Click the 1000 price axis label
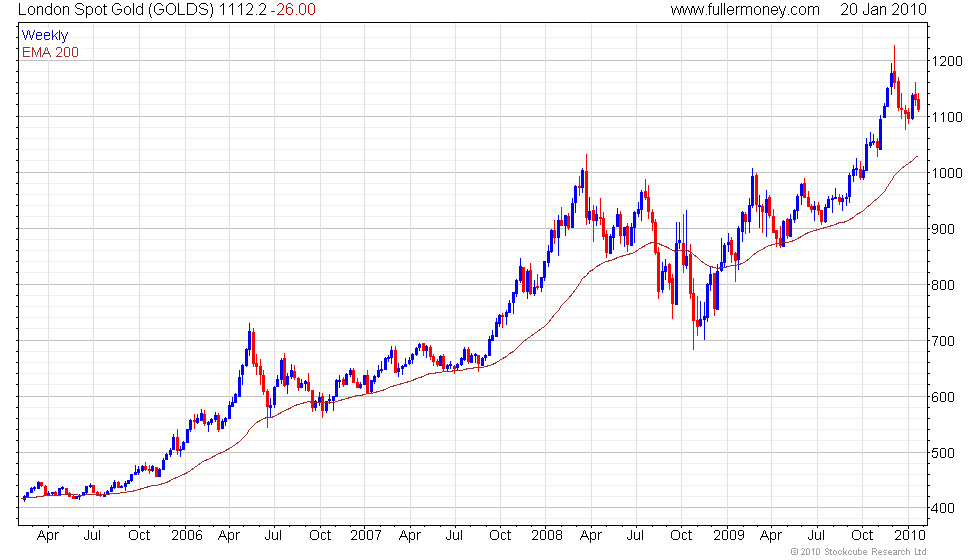 [947, 173]
